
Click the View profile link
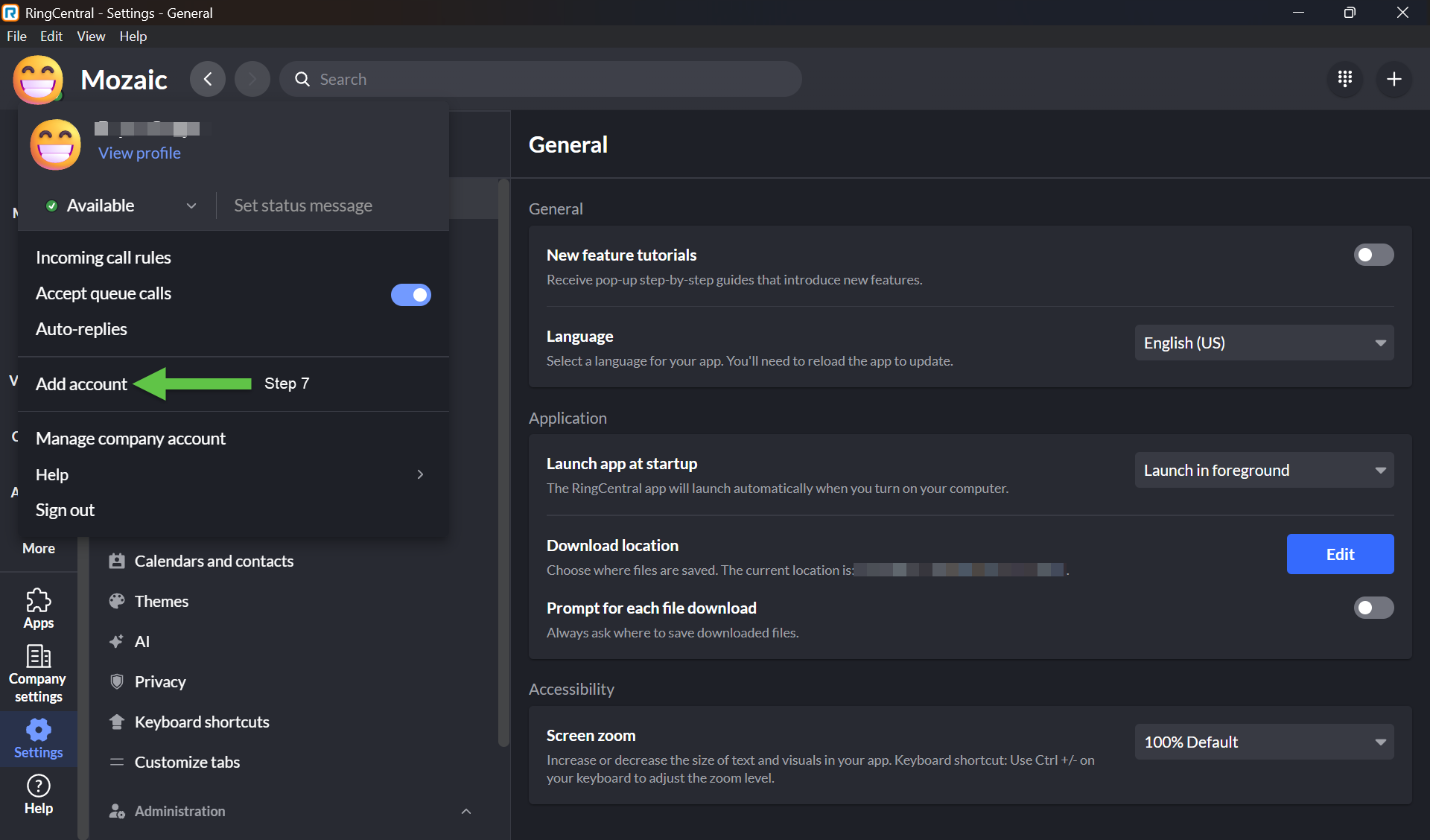[x=139, y=153]
